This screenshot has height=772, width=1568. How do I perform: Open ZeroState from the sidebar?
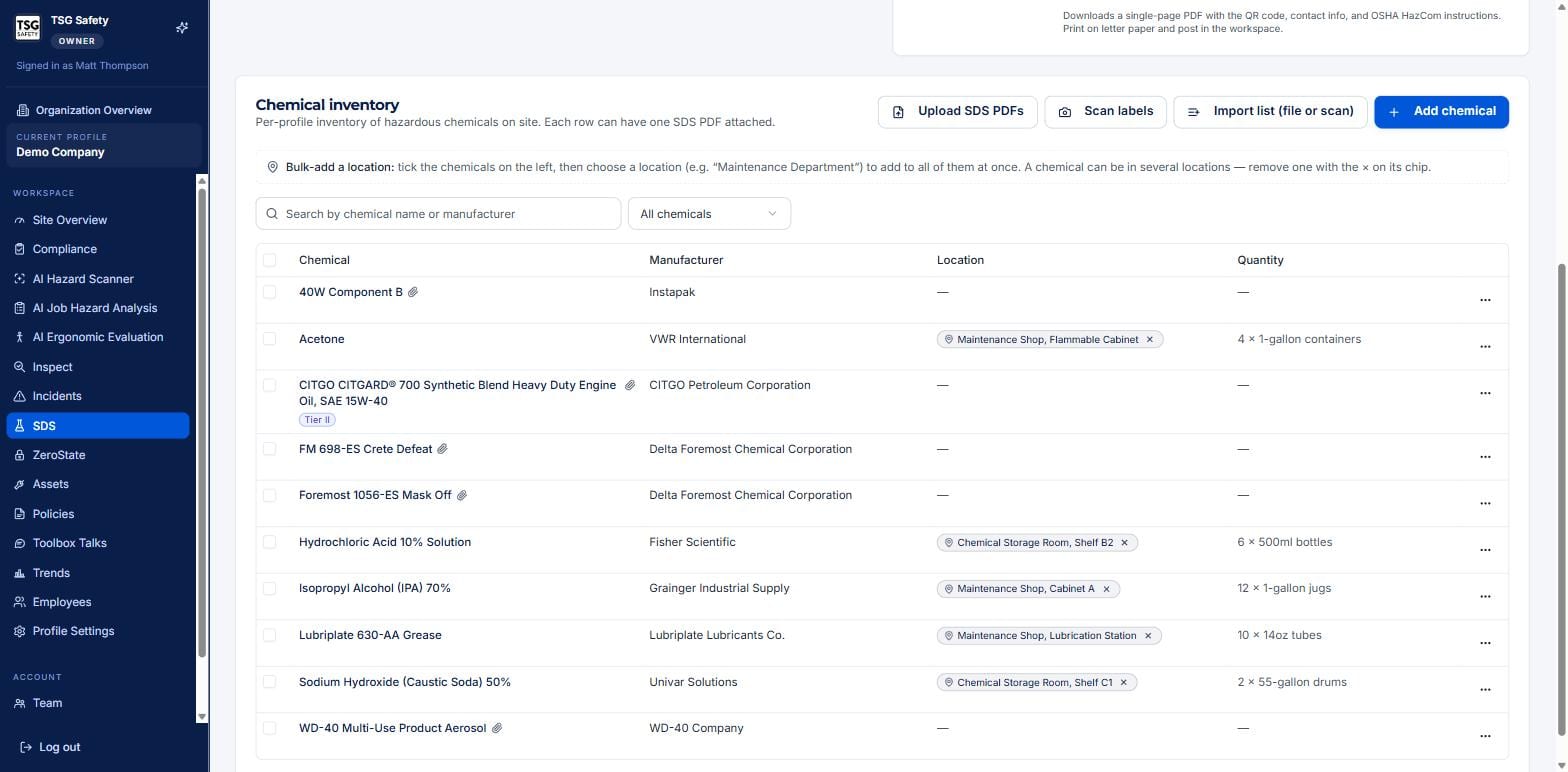pos(98,455)
